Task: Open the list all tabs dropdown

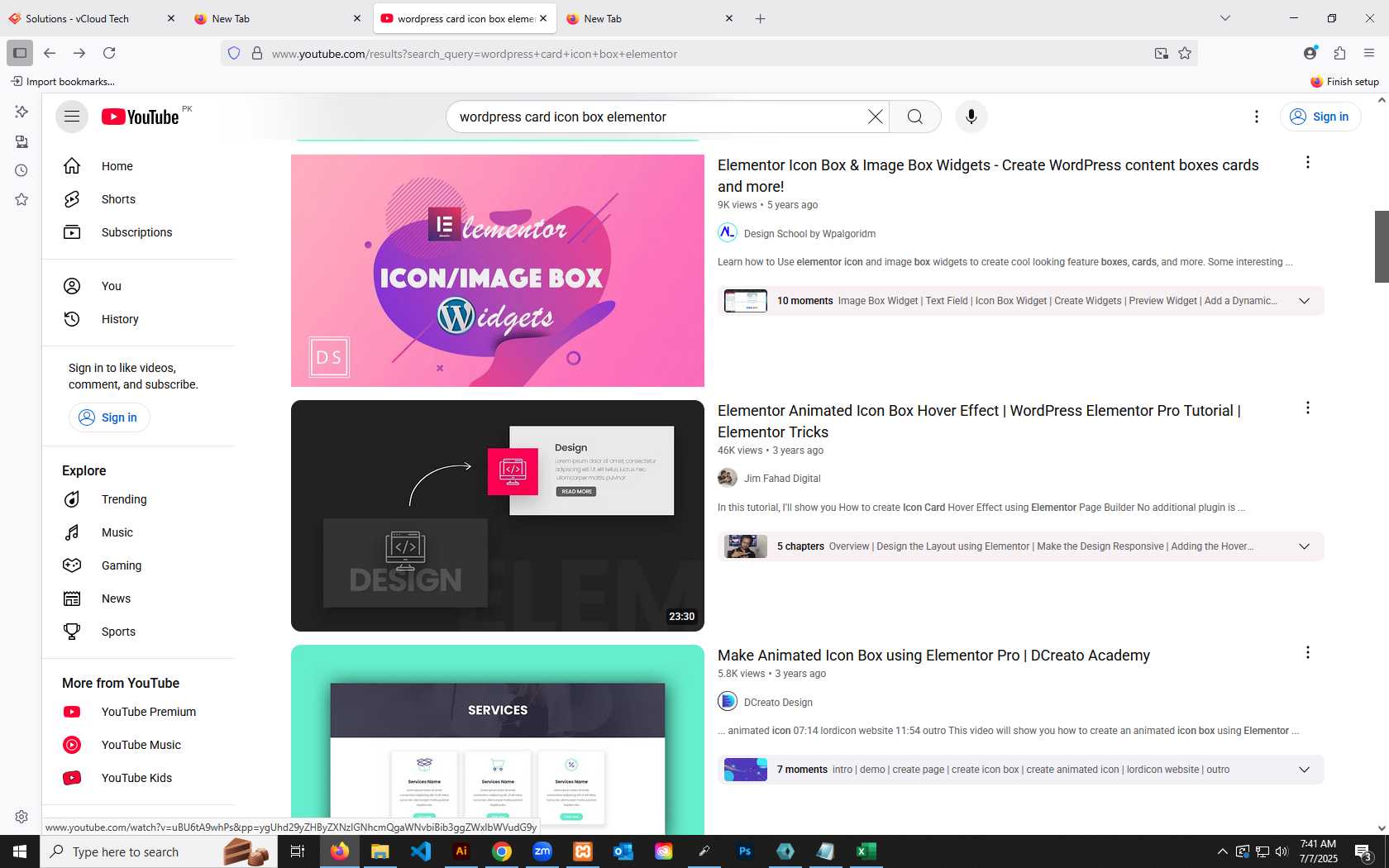Action: 1225,18
